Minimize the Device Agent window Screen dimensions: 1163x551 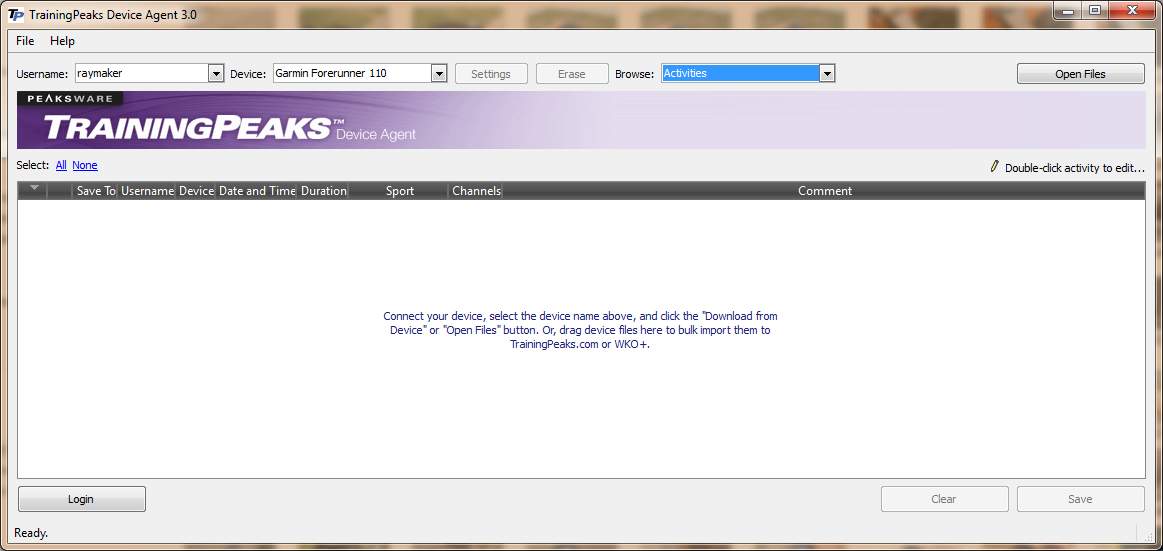1068,10
